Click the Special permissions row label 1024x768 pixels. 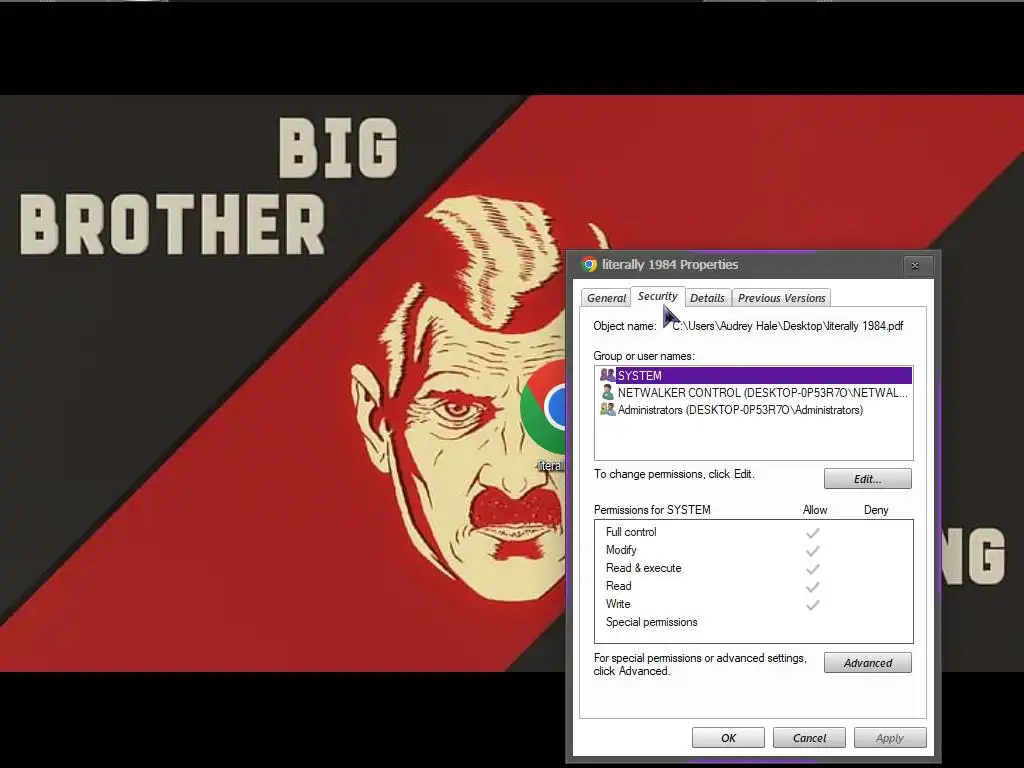click(x=651, y=622)
